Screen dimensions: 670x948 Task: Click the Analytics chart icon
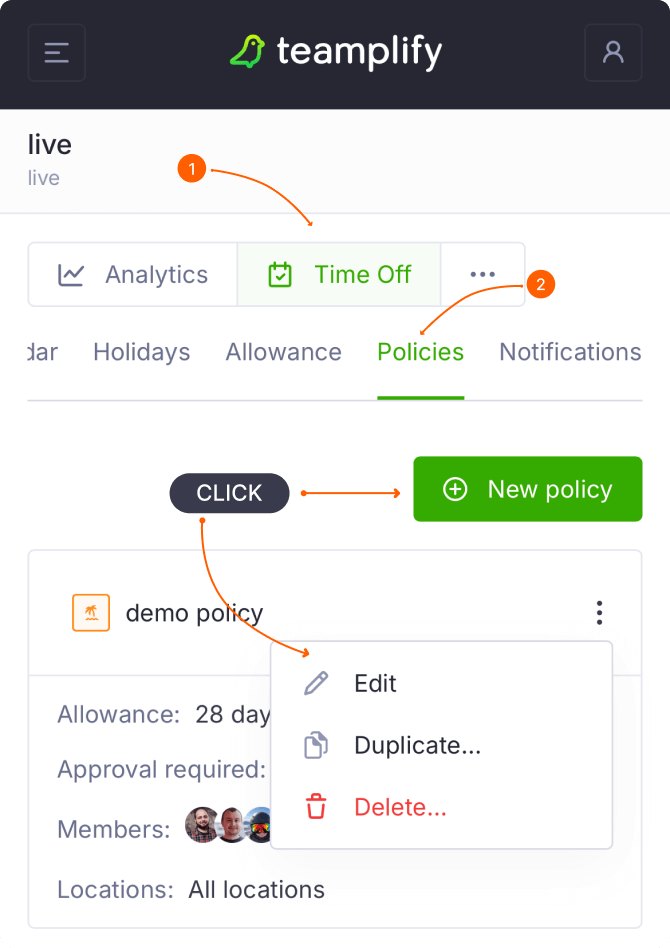[71, 275]
